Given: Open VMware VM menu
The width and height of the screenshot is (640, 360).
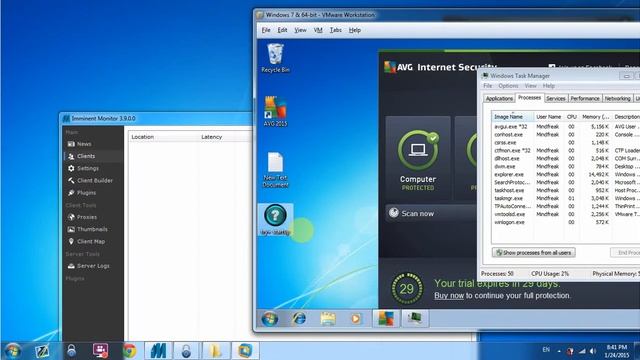Looking at the screenshot, I should tap(318, 30).
